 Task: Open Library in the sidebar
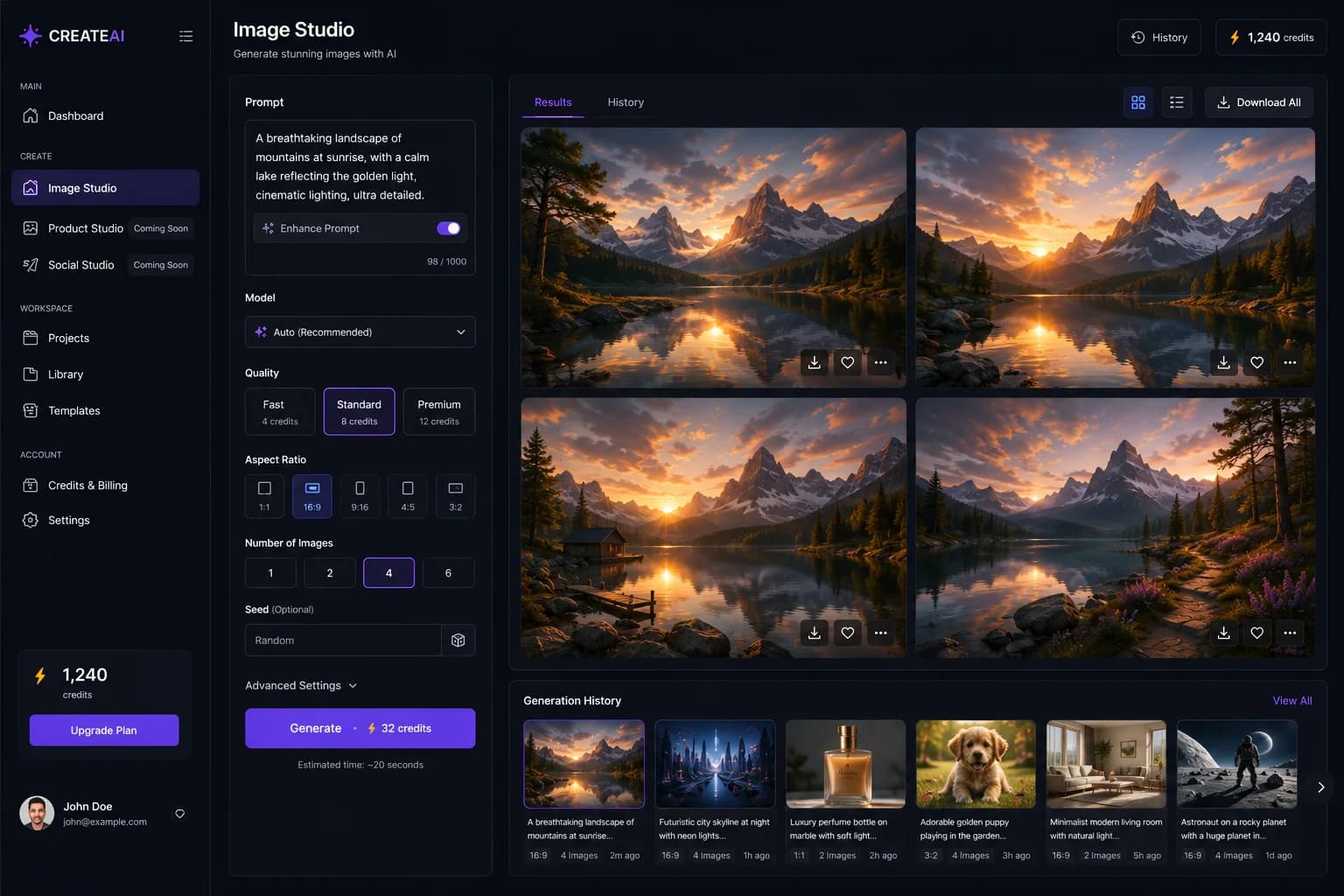pyautogui.click(x=105, y=374)
